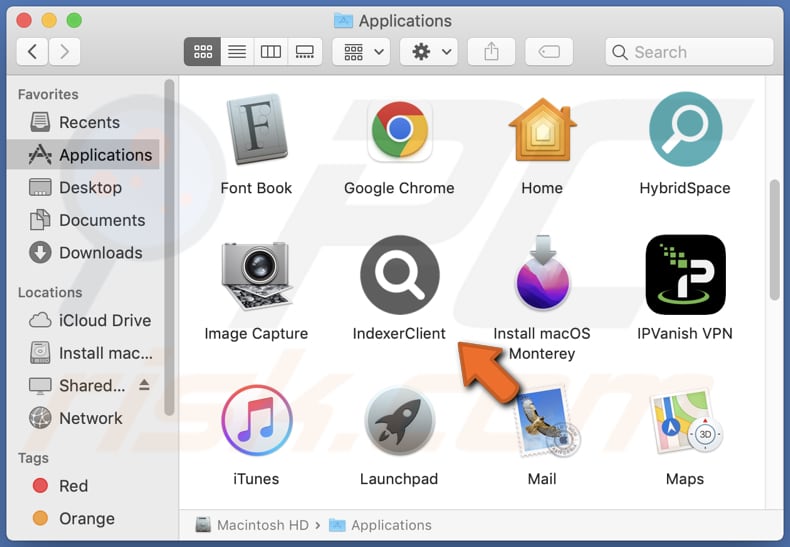Select the iTunes app icon

256,420
